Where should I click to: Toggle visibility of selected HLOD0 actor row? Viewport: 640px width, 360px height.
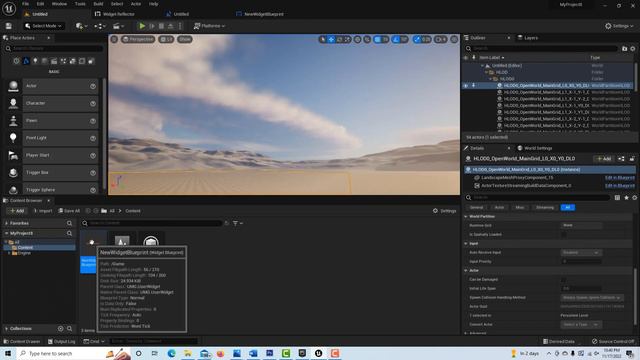(x=466, y=86)
